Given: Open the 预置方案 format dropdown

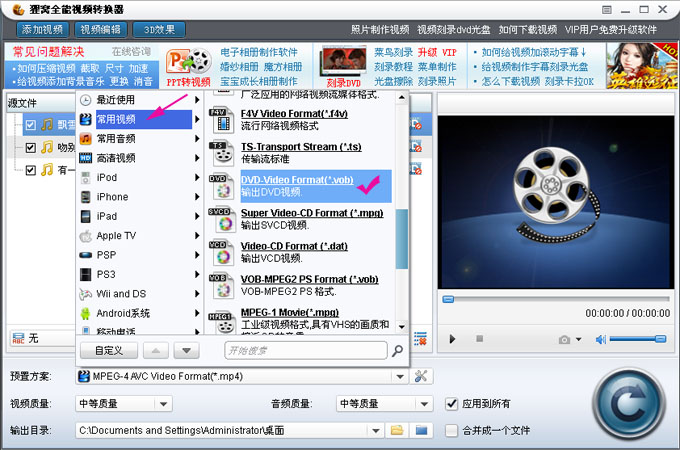Looking at the screenshot, I should [x=399, y=376].
